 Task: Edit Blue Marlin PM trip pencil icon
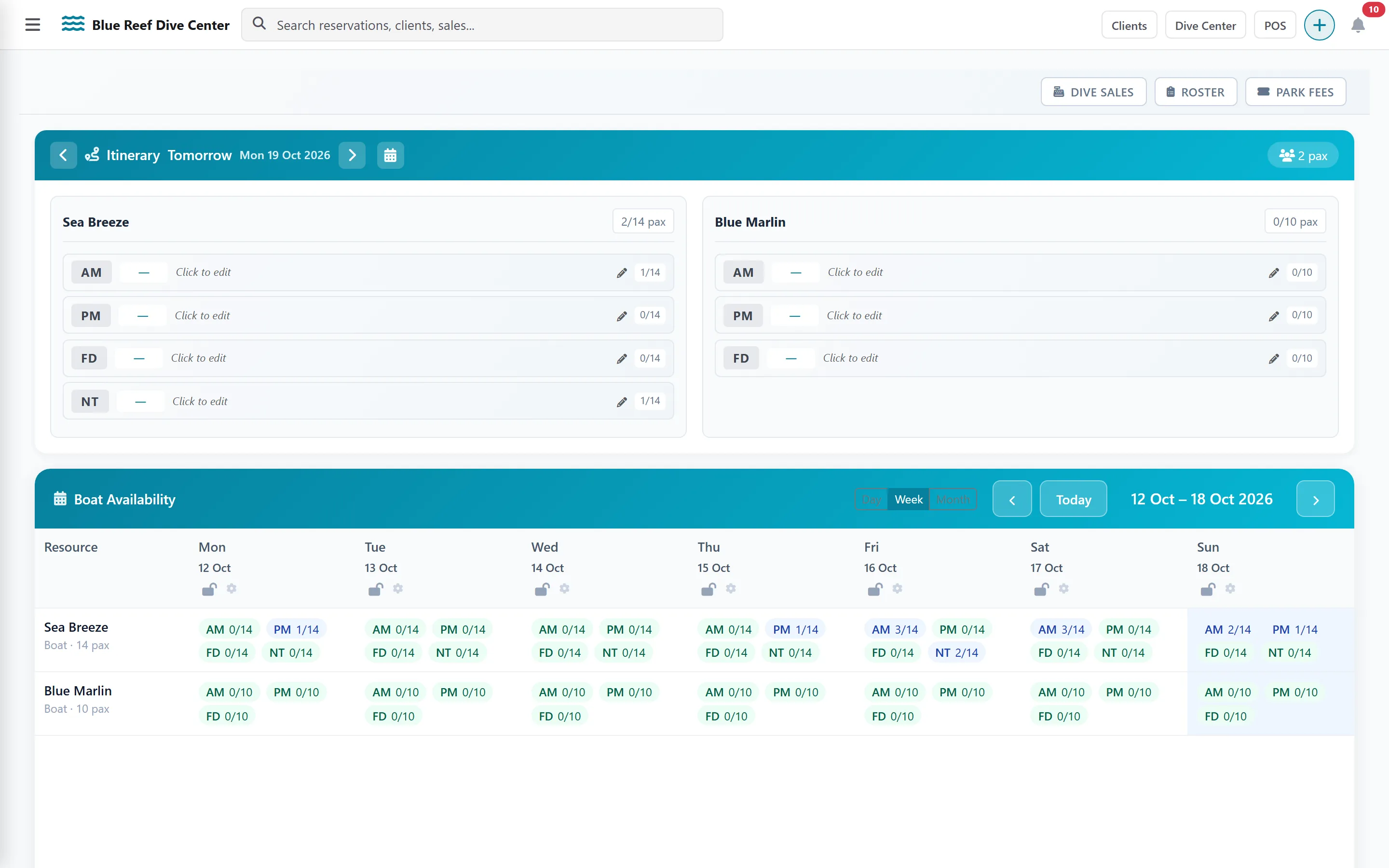[1274, 316]
